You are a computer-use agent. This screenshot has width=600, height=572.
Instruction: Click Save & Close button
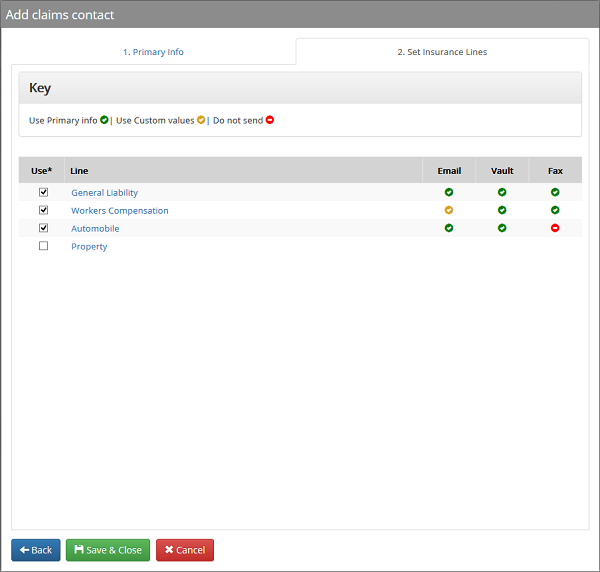point(108,550)
